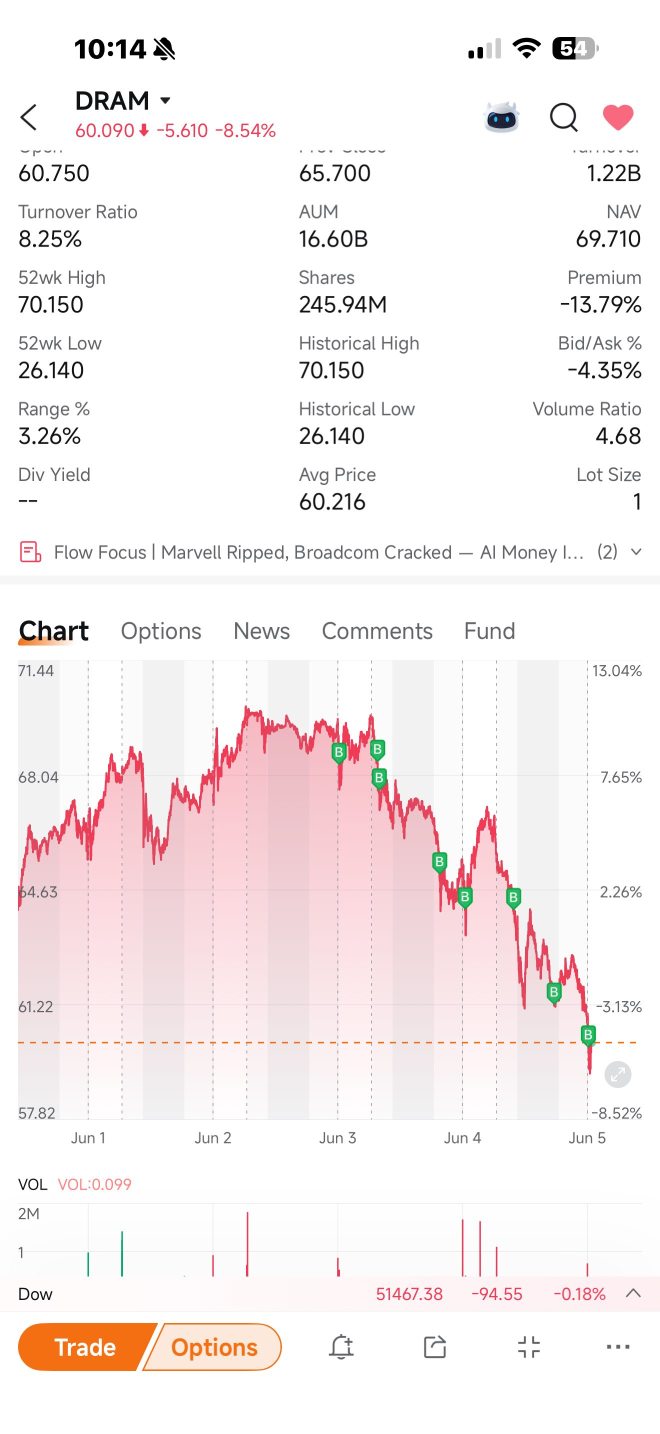Screen dimensions: 660x1434
Task: Open the search magnifier icon
Action: click(564, 118)
